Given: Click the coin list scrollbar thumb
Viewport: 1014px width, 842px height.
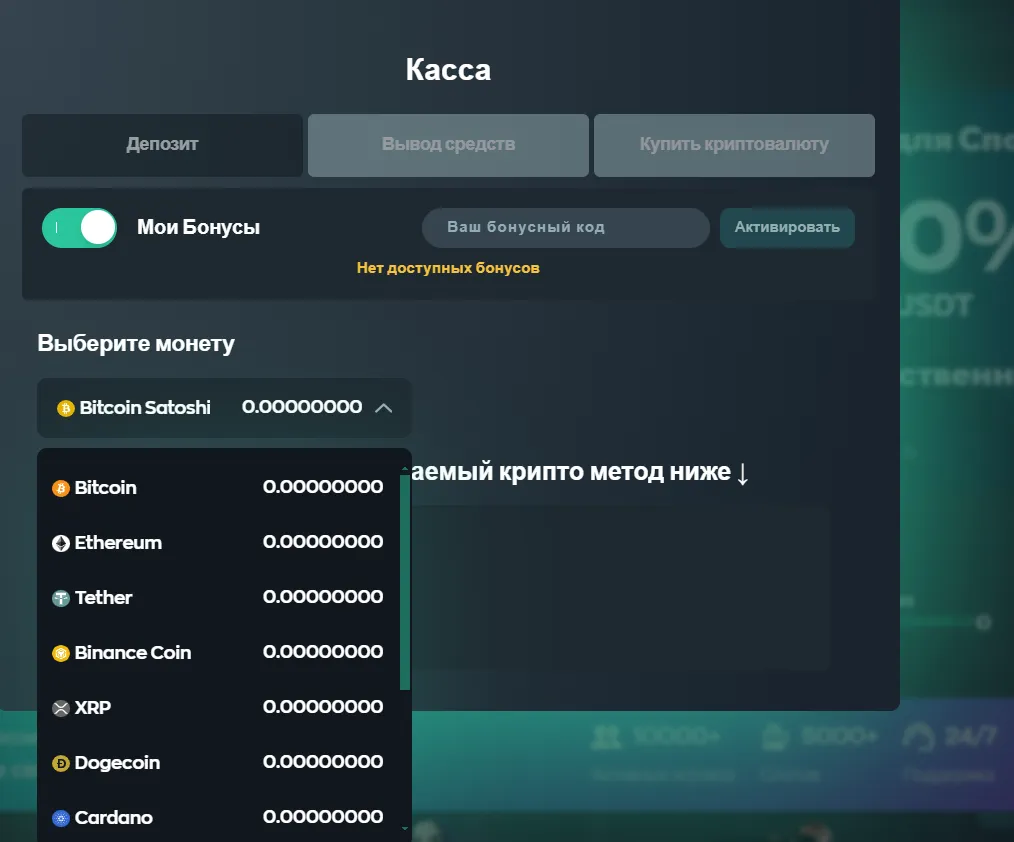Looking at the screenshot, I should coord(405,582).
